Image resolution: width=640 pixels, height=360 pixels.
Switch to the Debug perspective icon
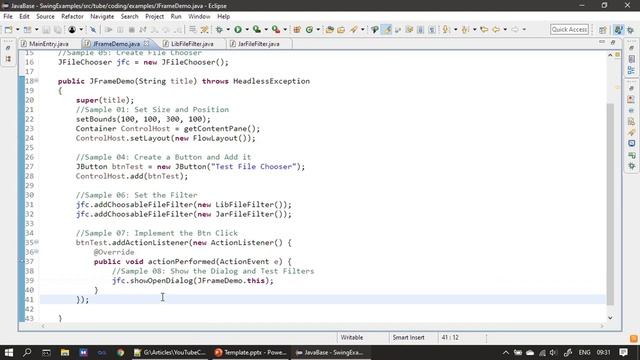coord(631,30)
